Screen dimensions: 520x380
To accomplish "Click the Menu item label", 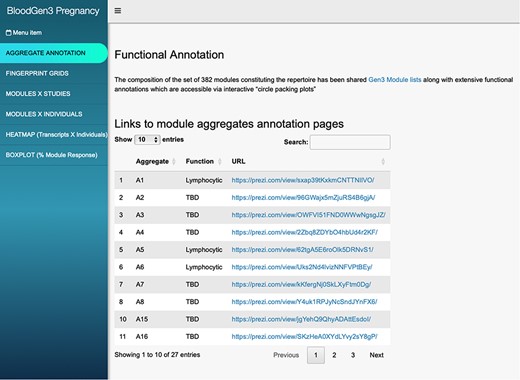I will [x=27, y=33].
